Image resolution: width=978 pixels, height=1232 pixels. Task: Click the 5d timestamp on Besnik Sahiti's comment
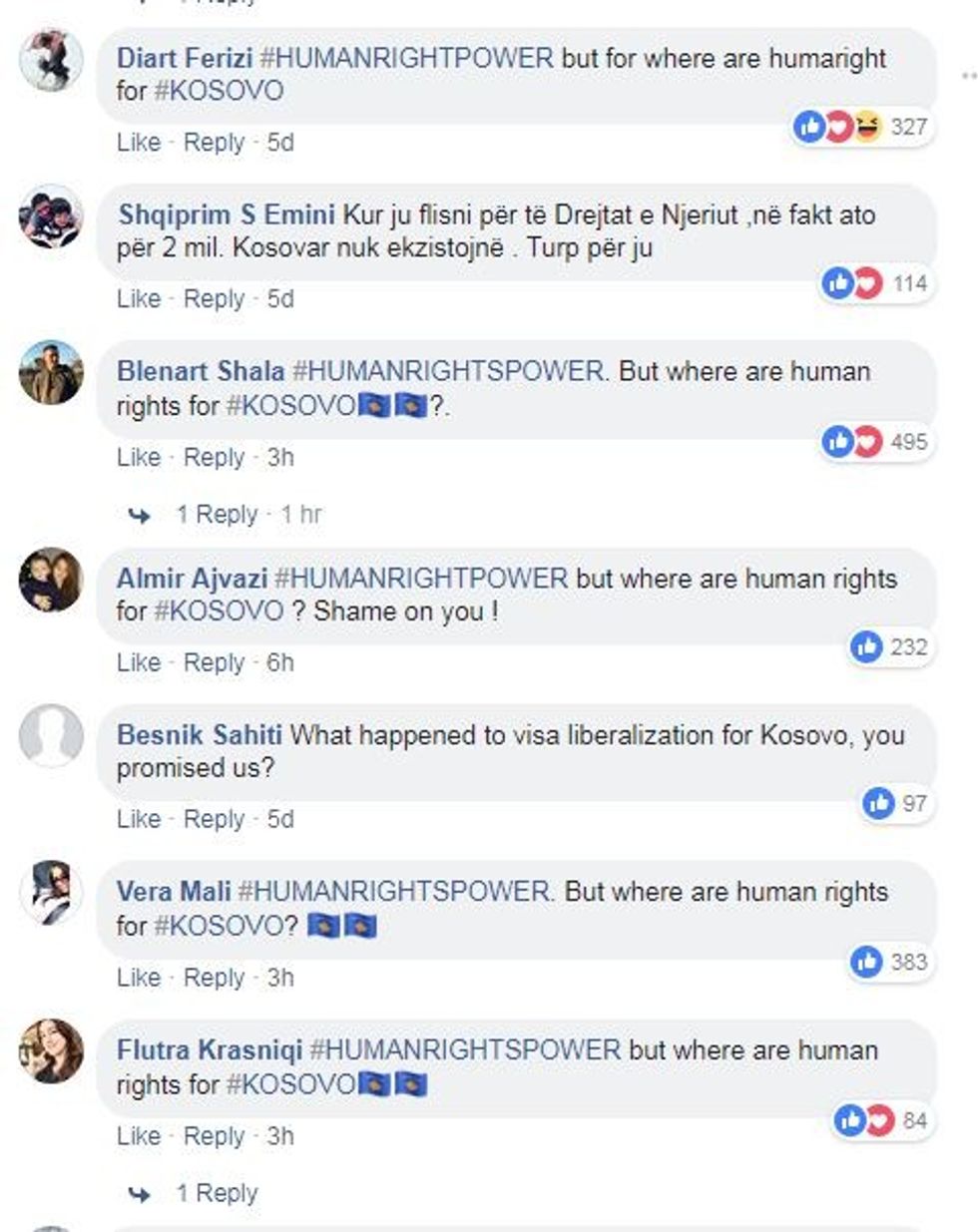pos(279,819)
